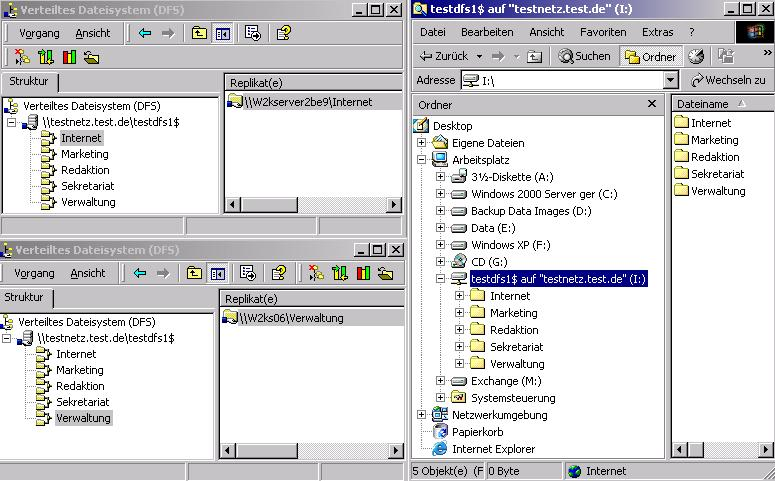Click Explorer history clock icon

tap(696, 56)
